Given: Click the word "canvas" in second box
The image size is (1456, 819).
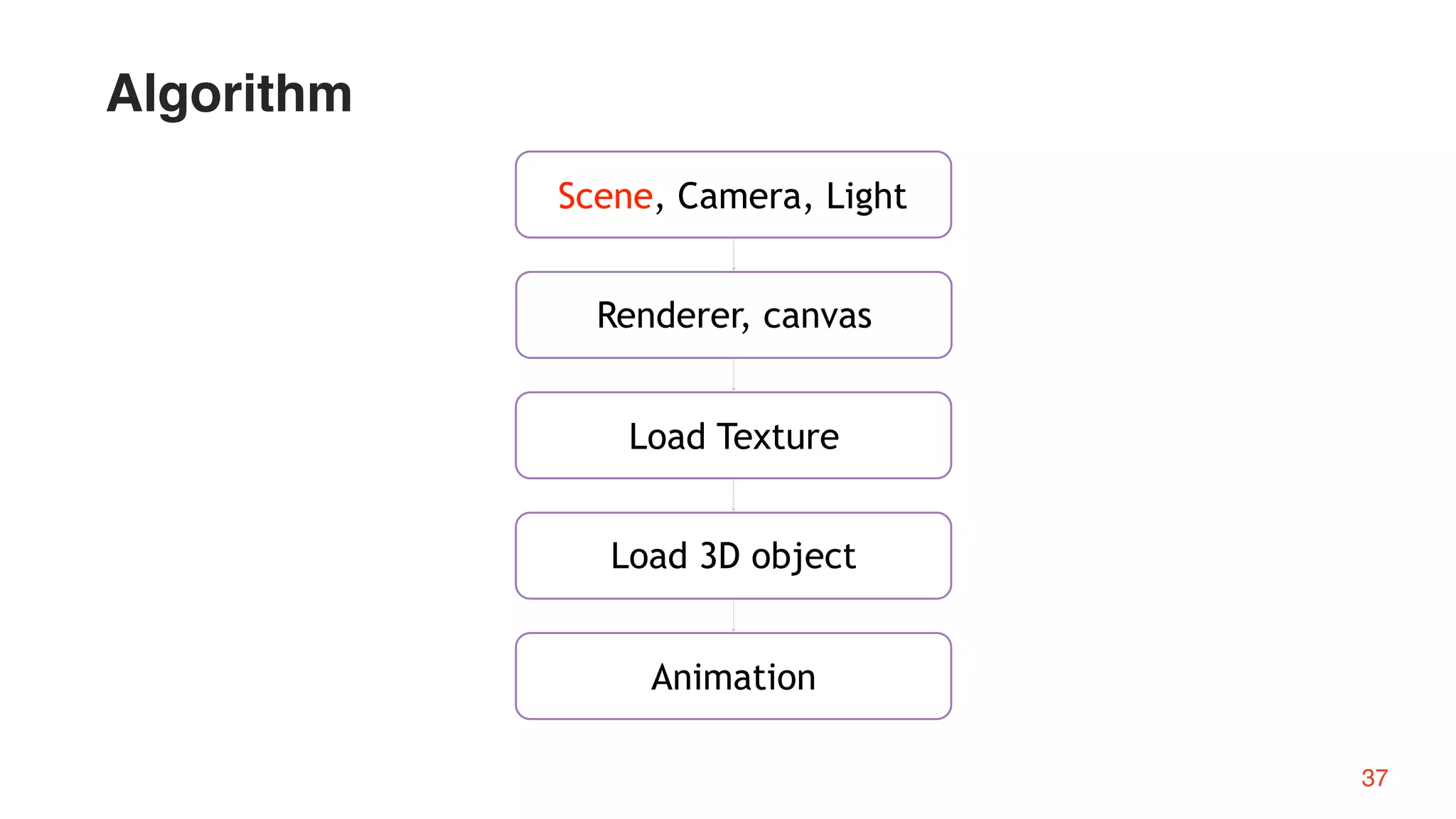Looking at the screenshot, I should coord(817,316).
